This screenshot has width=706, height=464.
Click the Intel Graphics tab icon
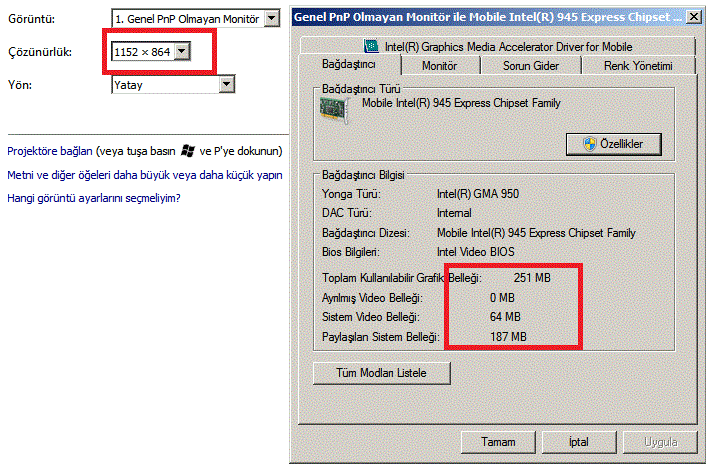[371, 46]
